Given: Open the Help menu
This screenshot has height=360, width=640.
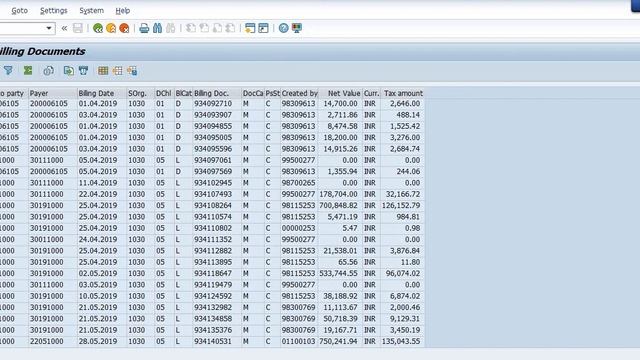Looking at the screenshot, I should coord(122,11).
